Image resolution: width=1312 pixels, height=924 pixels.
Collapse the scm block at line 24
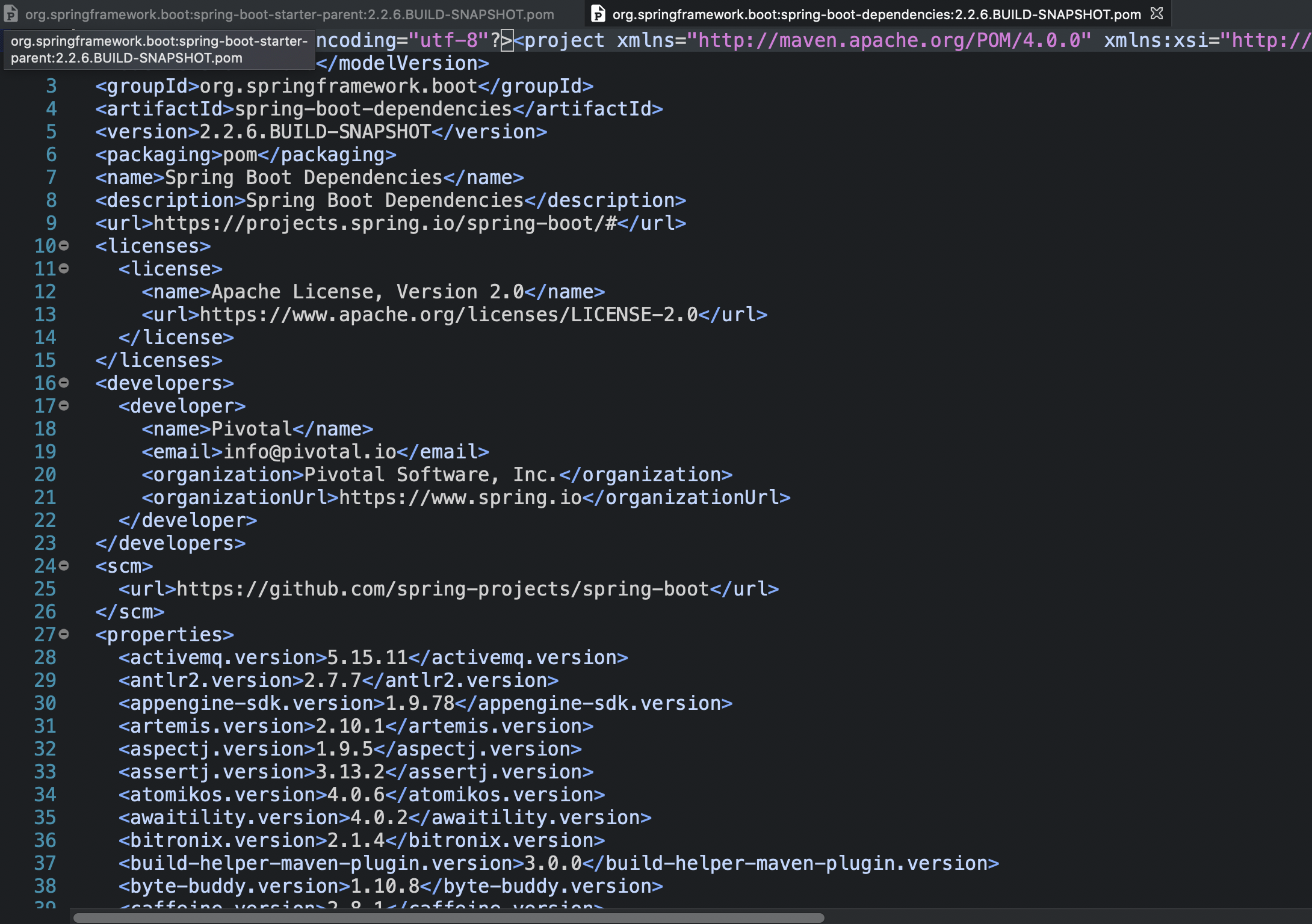64,565
